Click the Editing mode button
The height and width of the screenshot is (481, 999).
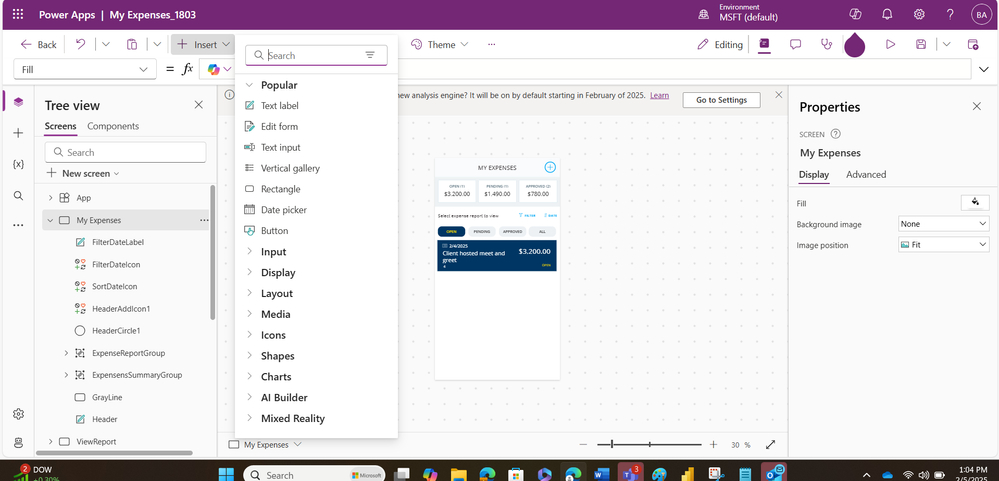[x=720, y=45]
